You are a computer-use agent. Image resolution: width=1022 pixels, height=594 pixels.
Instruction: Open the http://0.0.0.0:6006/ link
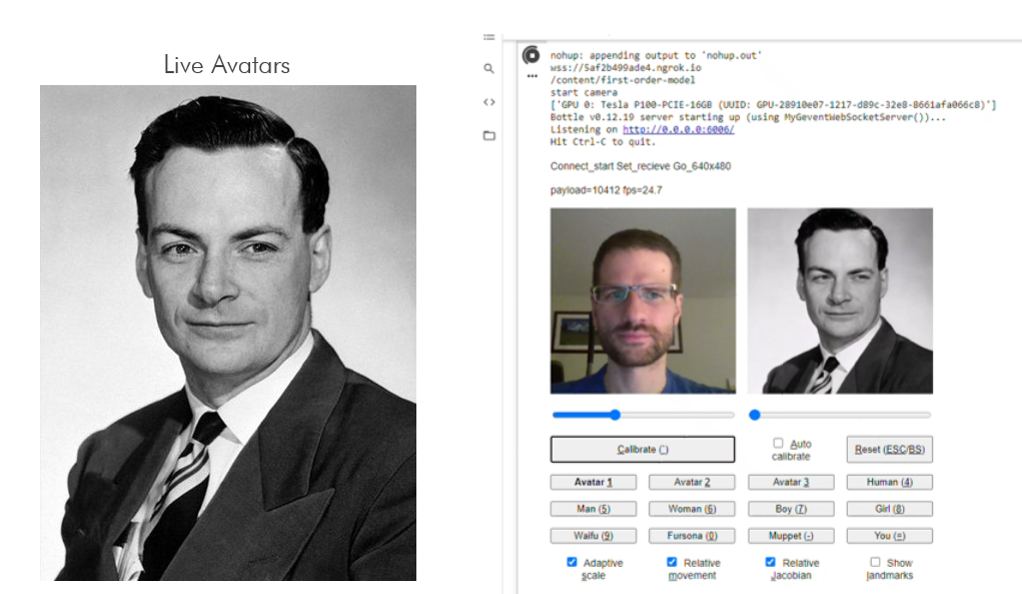pos(678,129)
